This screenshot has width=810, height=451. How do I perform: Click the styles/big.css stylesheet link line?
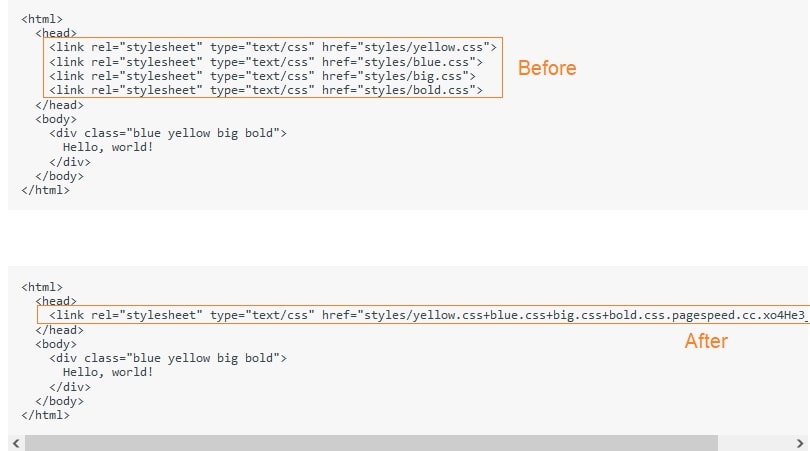(x=262, y=76)
